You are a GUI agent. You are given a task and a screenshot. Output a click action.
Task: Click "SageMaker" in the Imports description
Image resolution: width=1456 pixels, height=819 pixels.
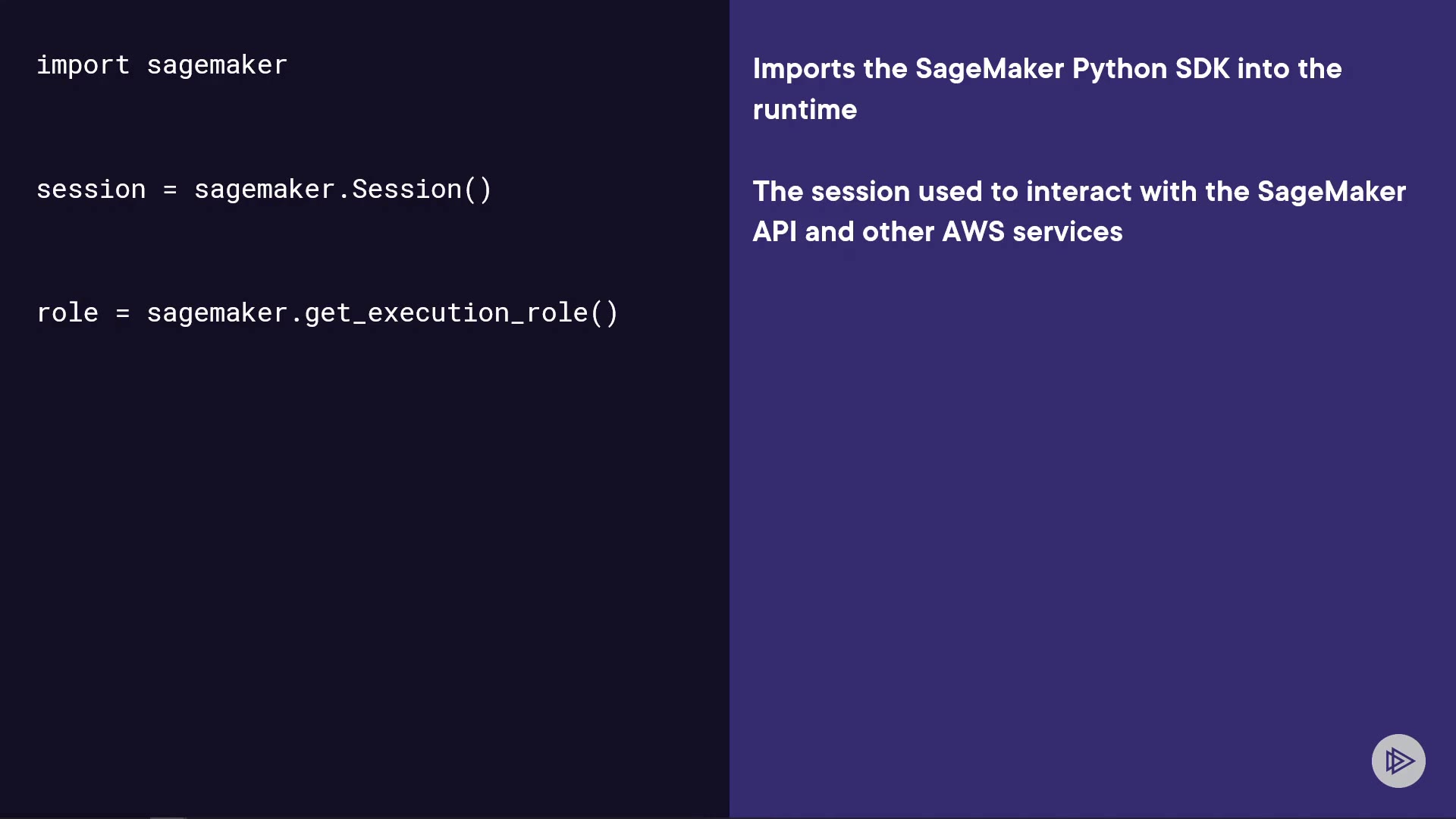click(x=990, y=69)
